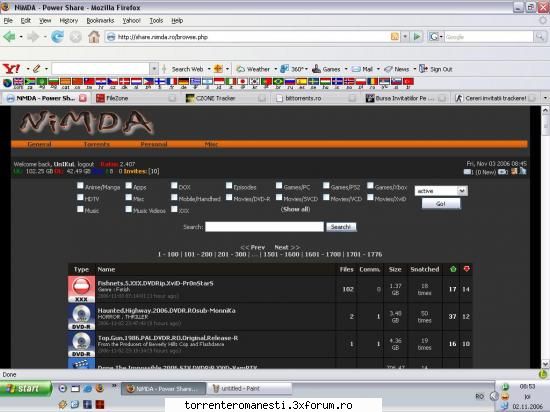Expand address bar history dropdown
550x412 pixels.
tap(405, 36)
